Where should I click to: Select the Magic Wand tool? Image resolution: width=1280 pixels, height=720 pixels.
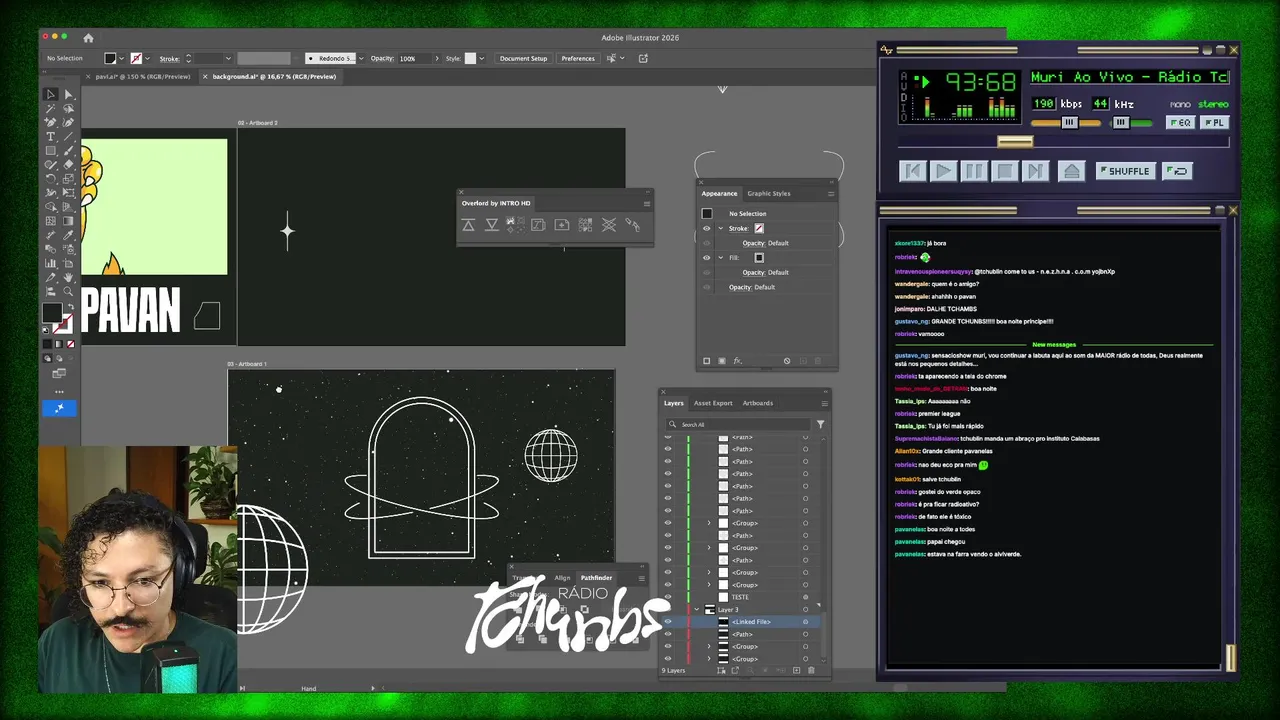(x=50, y=108)
